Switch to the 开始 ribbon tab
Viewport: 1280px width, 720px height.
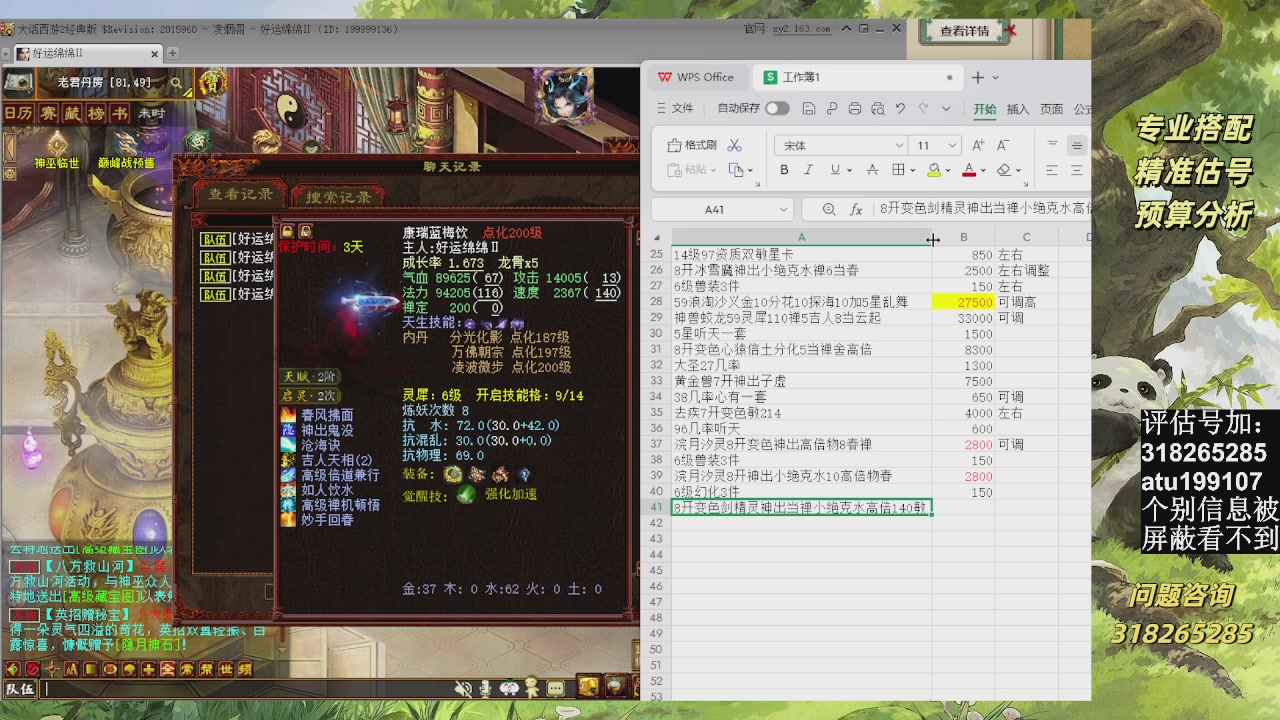pyautogui.click(x=985, y=109)
